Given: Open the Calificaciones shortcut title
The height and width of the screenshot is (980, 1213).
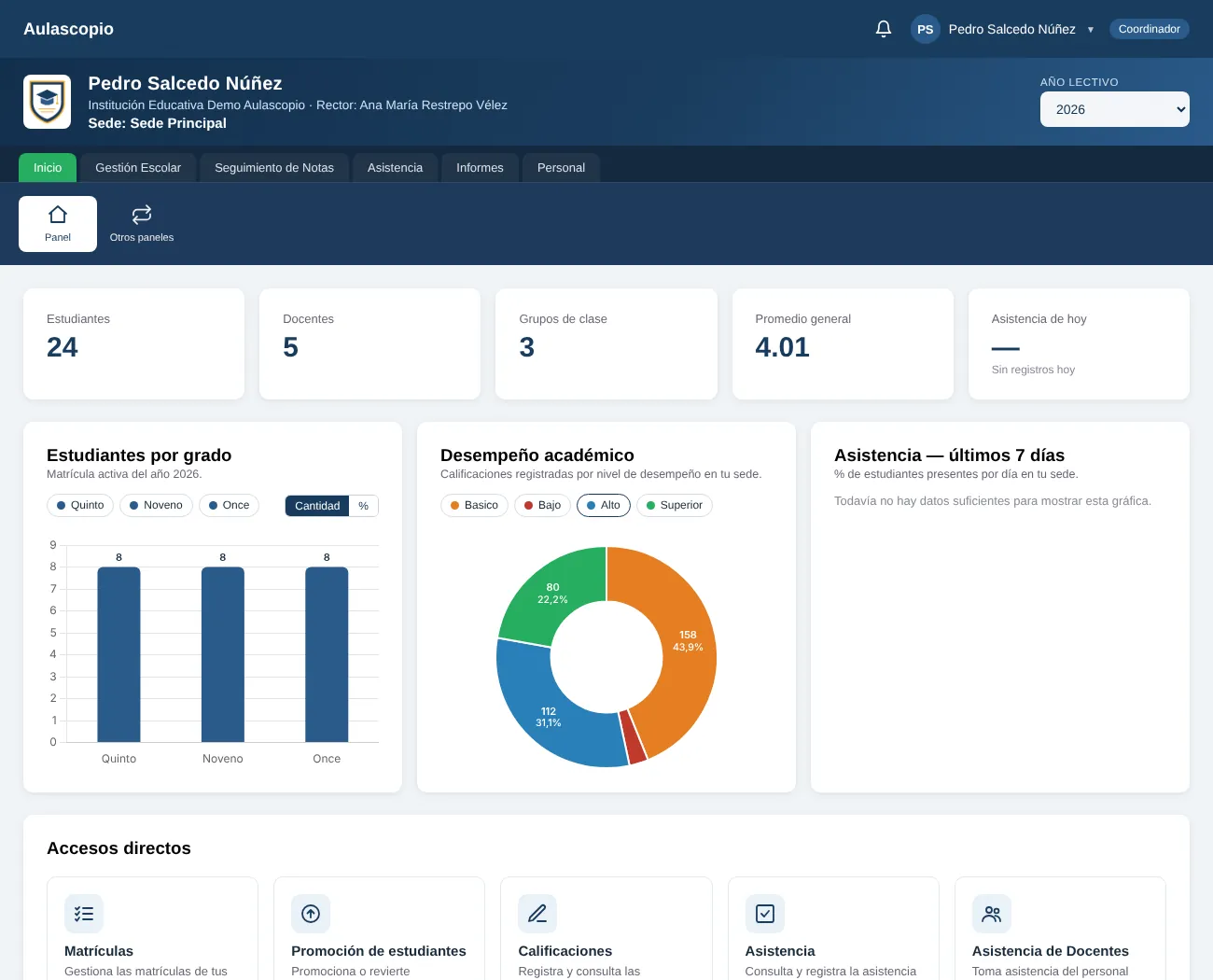Looking at the screenshot, I should point(565,951).
